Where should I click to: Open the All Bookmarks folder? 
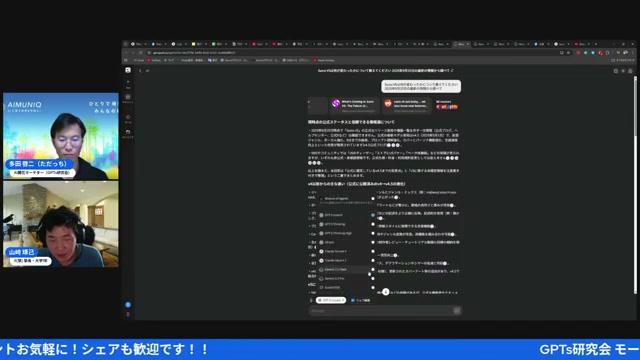[x=623, y=60]
